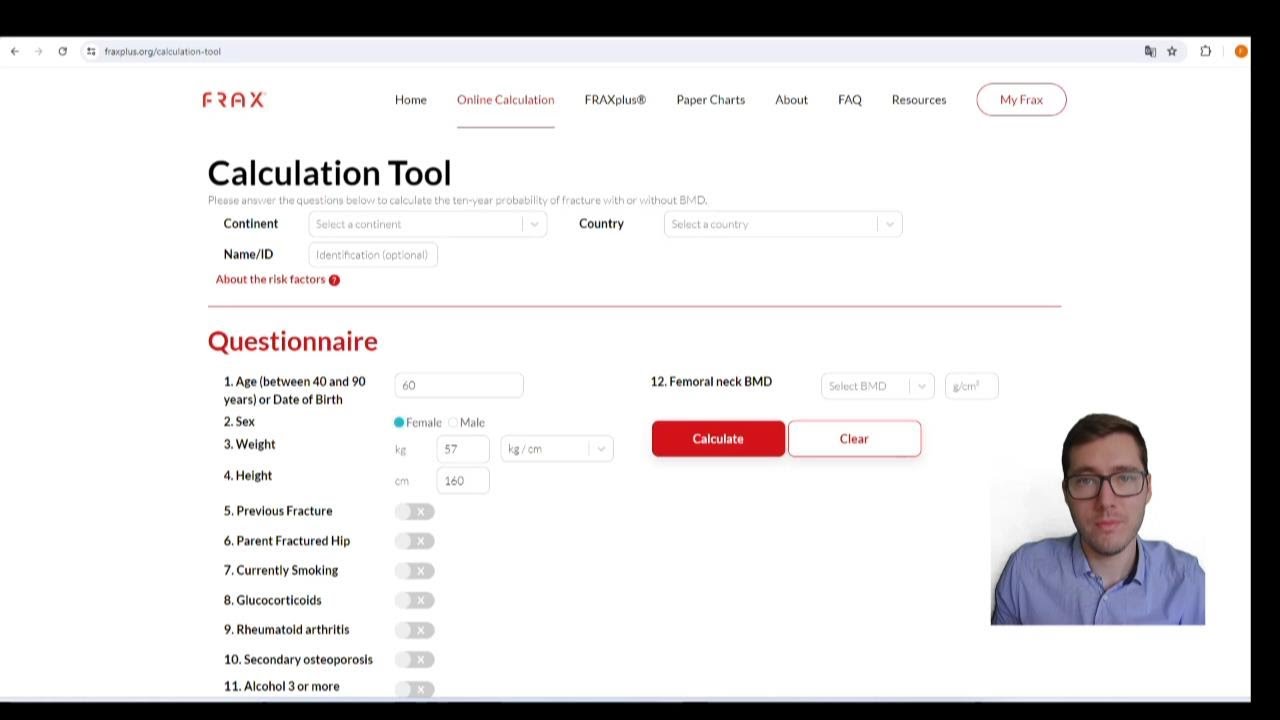The image size is (1280, 720).
Task: Turn on the Secondary osteoporosis switch
Action: (415, 660)
